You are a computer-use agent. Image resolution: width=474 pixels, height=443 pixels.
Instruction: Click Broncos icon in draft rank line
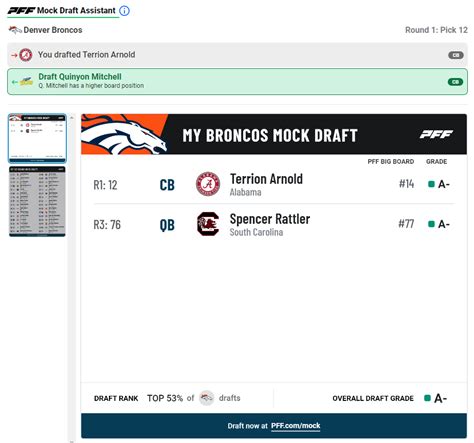tap(206, 398)
